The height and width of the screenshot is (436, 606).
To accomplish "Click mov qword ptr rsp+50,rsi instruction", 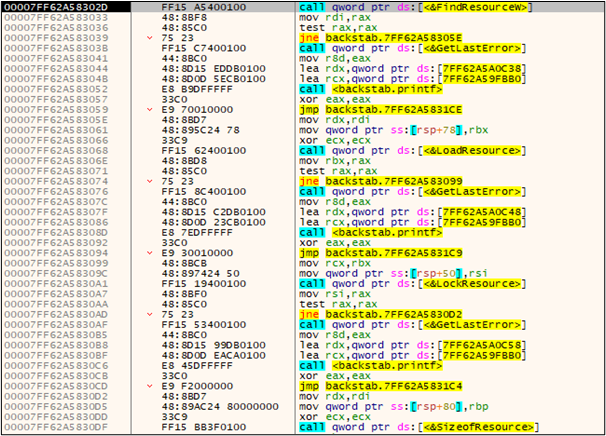I will 393,273.
